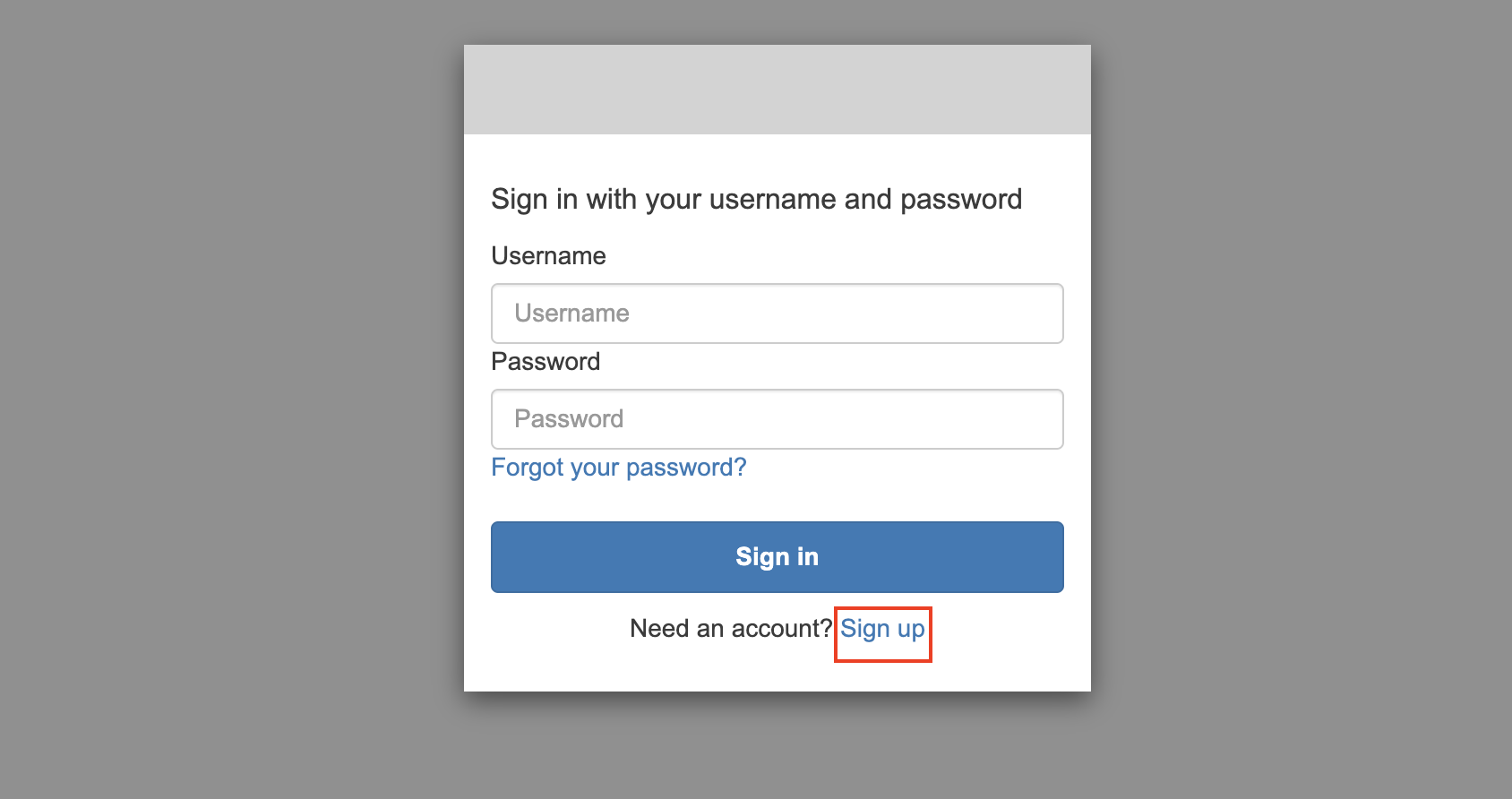Viewport: 1512px width, 799px height.
Task: Submit the credentials with Sign in
Action: [x=777, y=557]
